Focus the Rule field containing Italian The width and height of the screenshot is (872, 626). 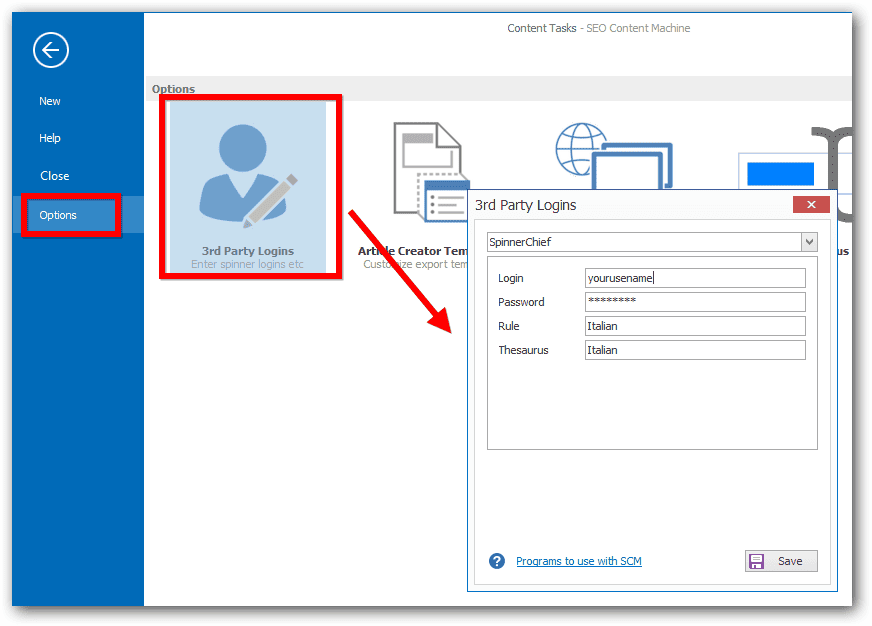[x=695, y=326]
